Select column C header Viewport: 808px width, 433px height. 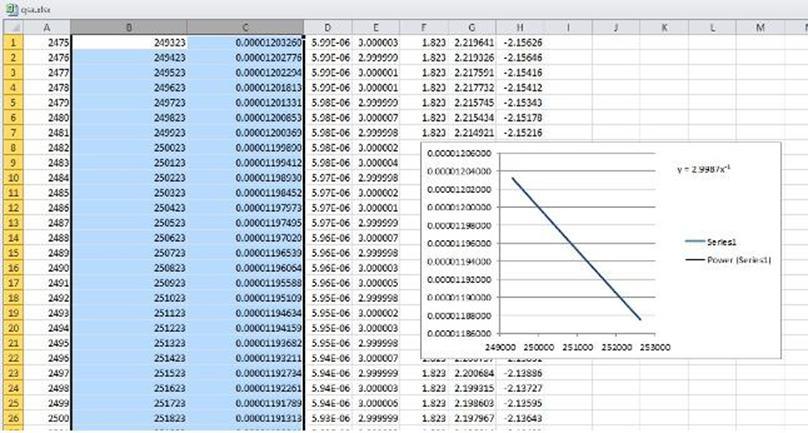click(246, 27)
